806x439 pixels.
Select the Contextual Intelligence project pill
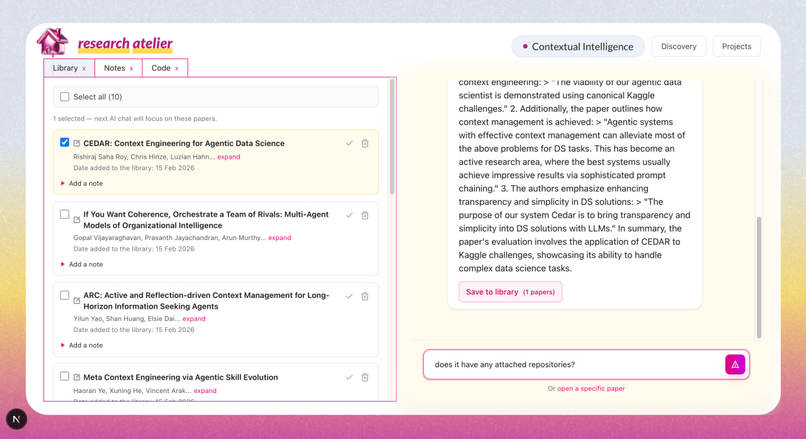click(x=578, y=46)
